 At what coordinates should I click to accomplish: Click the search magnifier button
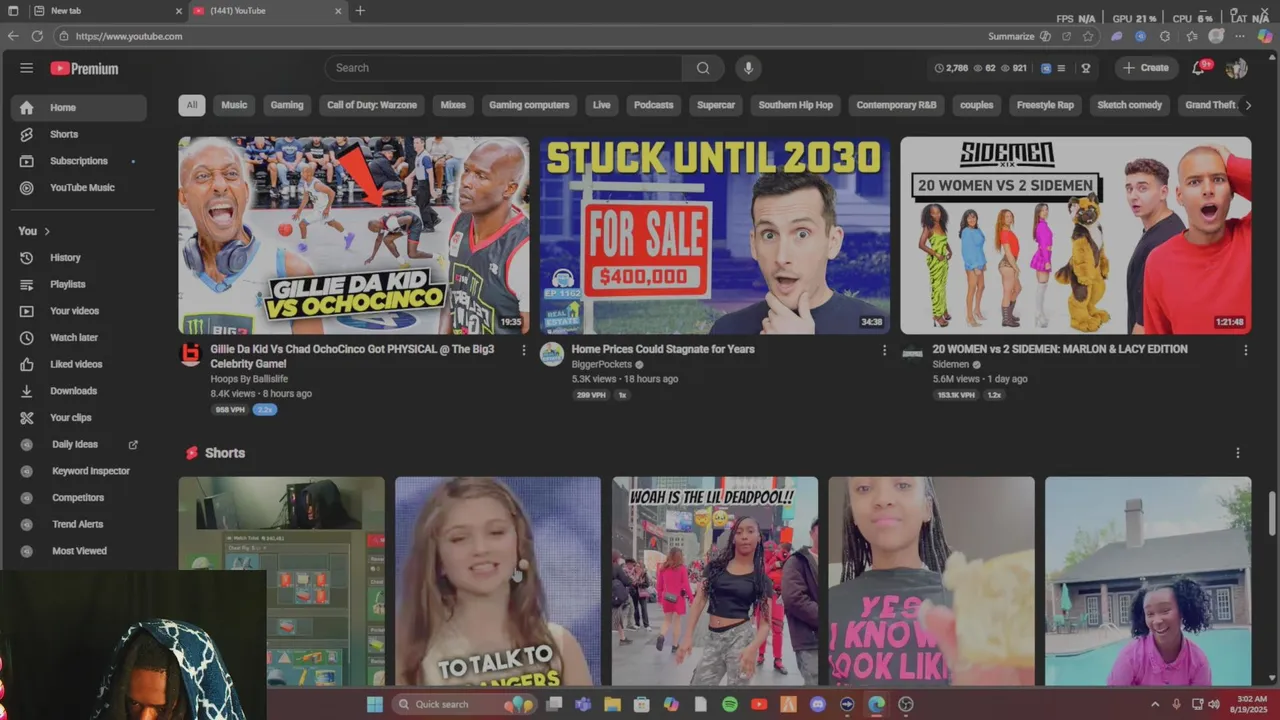click(x=703, y=68)
